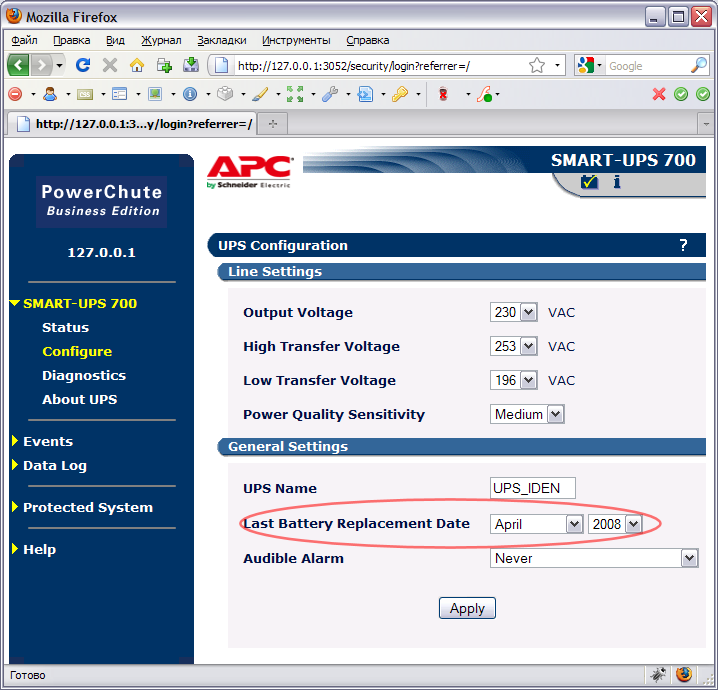Open the Правка menu
The image size is (718, 690).
(71, 40)
